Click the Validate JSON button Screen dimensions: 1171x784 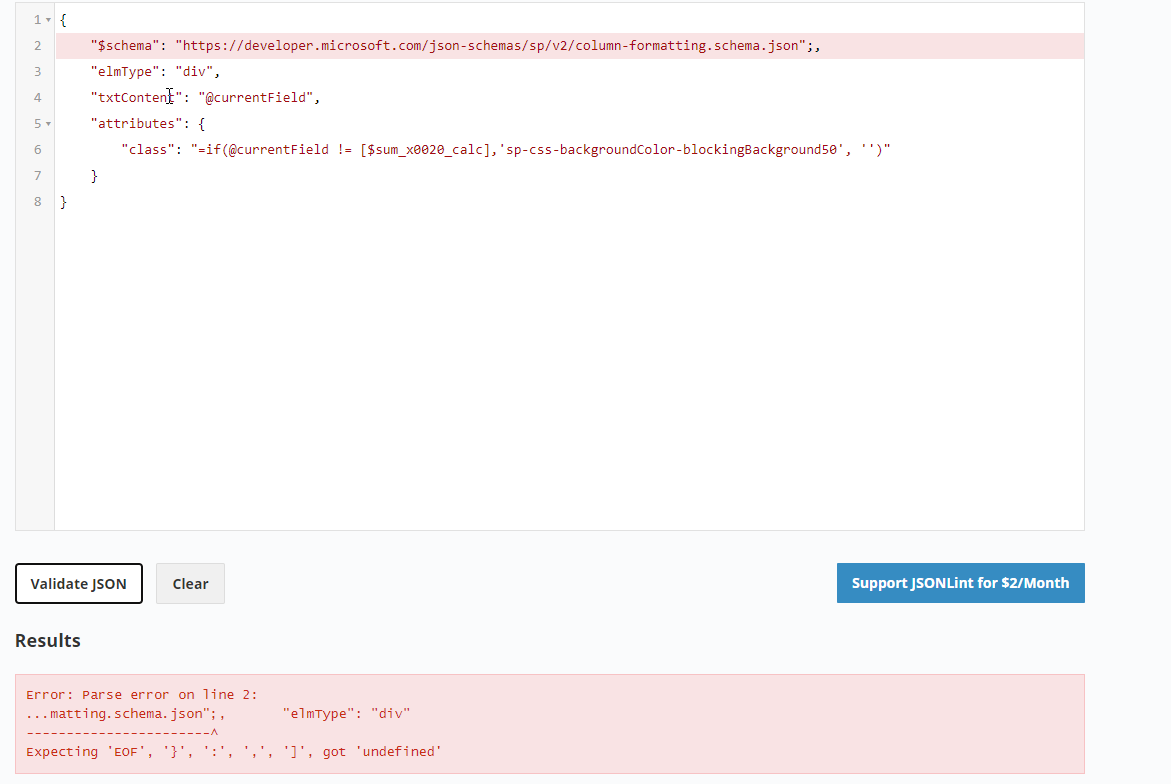tap(79, 583)
